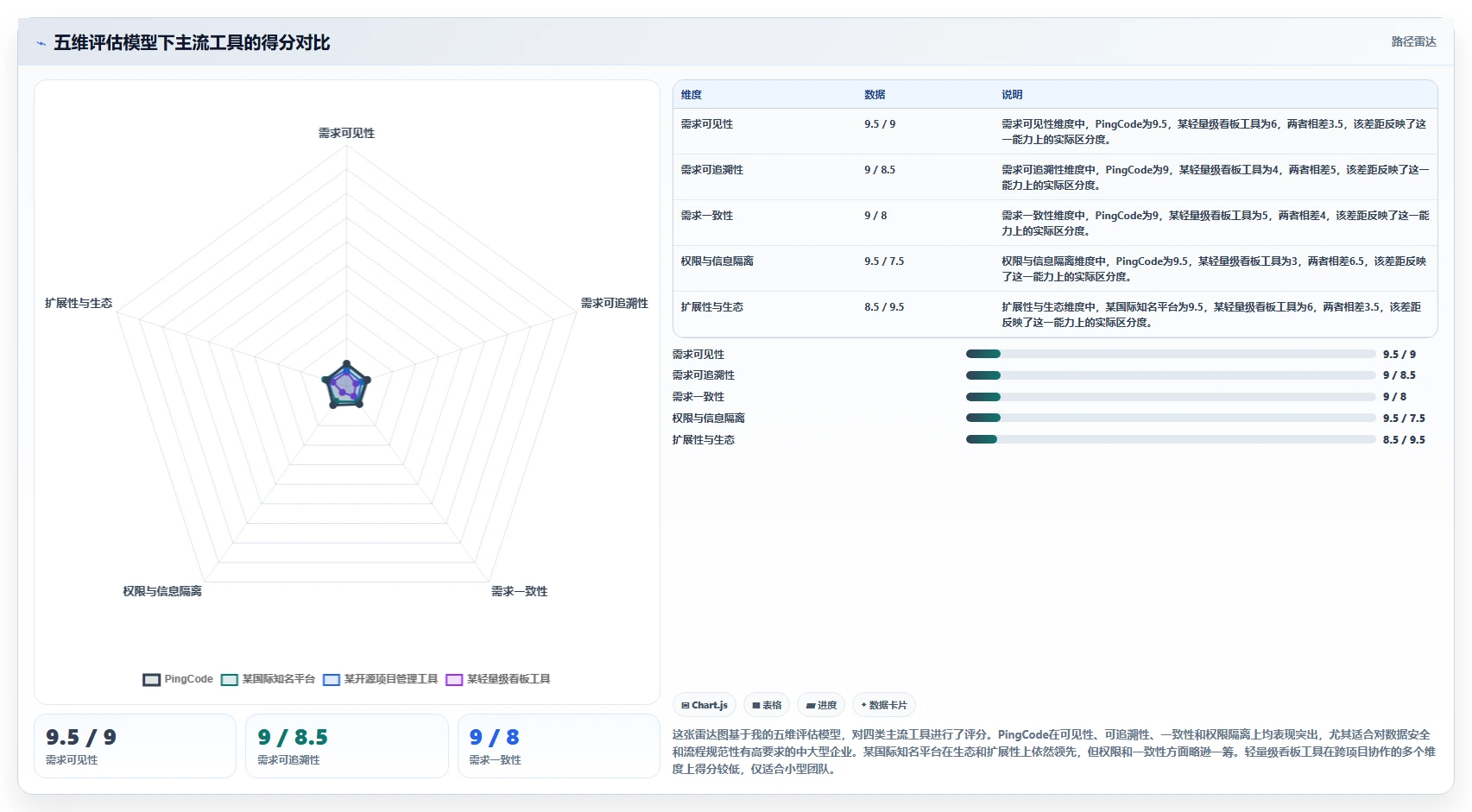Image resolution: width=1472 pixels, height=812 pixels.
Task: Click the 表格 tag chip
Action: coord(767,705)
